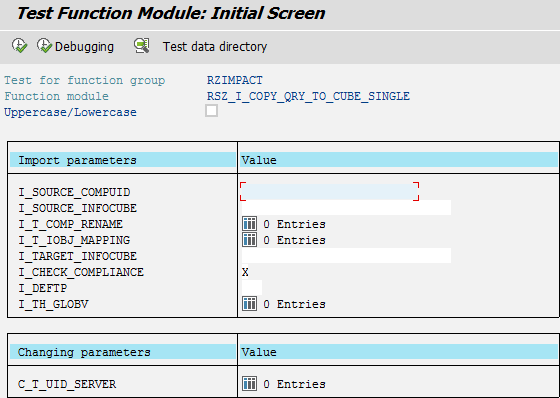Click the I_T_IOBJ_MAPPING parameter label
Viewport: 560px width, 398px height.
[x=74, y=240]
